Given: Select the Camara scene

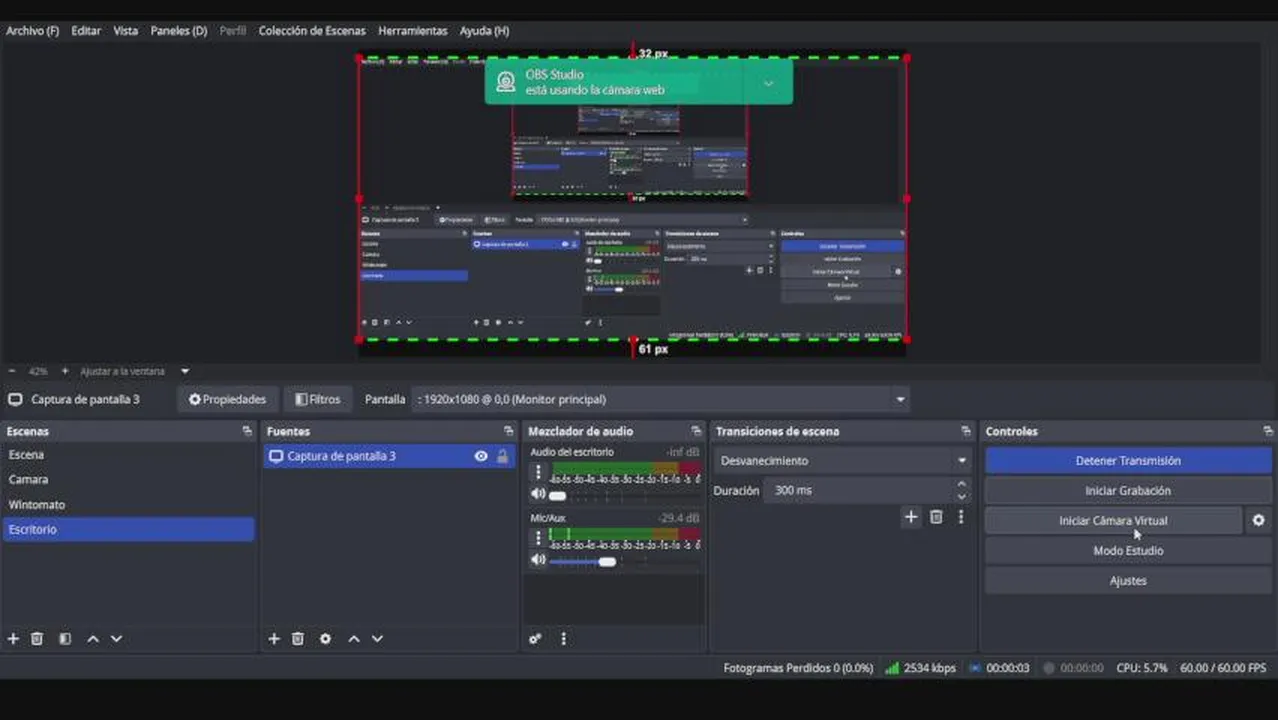Looking at the screenshot, I should click(128, 480).
